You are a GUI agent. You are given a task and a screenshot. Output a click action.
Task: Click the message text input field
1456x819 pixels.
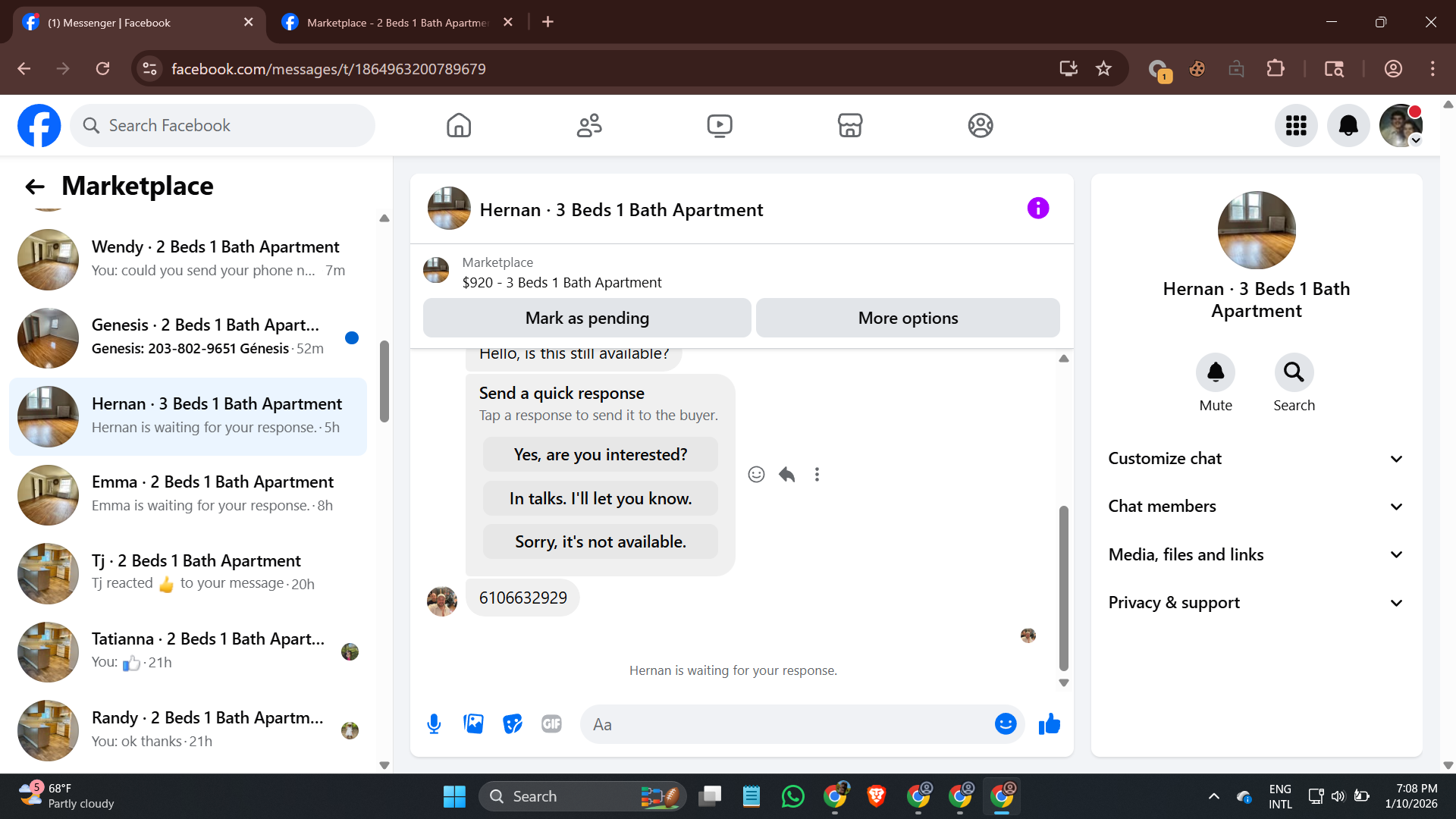[789, 724]
